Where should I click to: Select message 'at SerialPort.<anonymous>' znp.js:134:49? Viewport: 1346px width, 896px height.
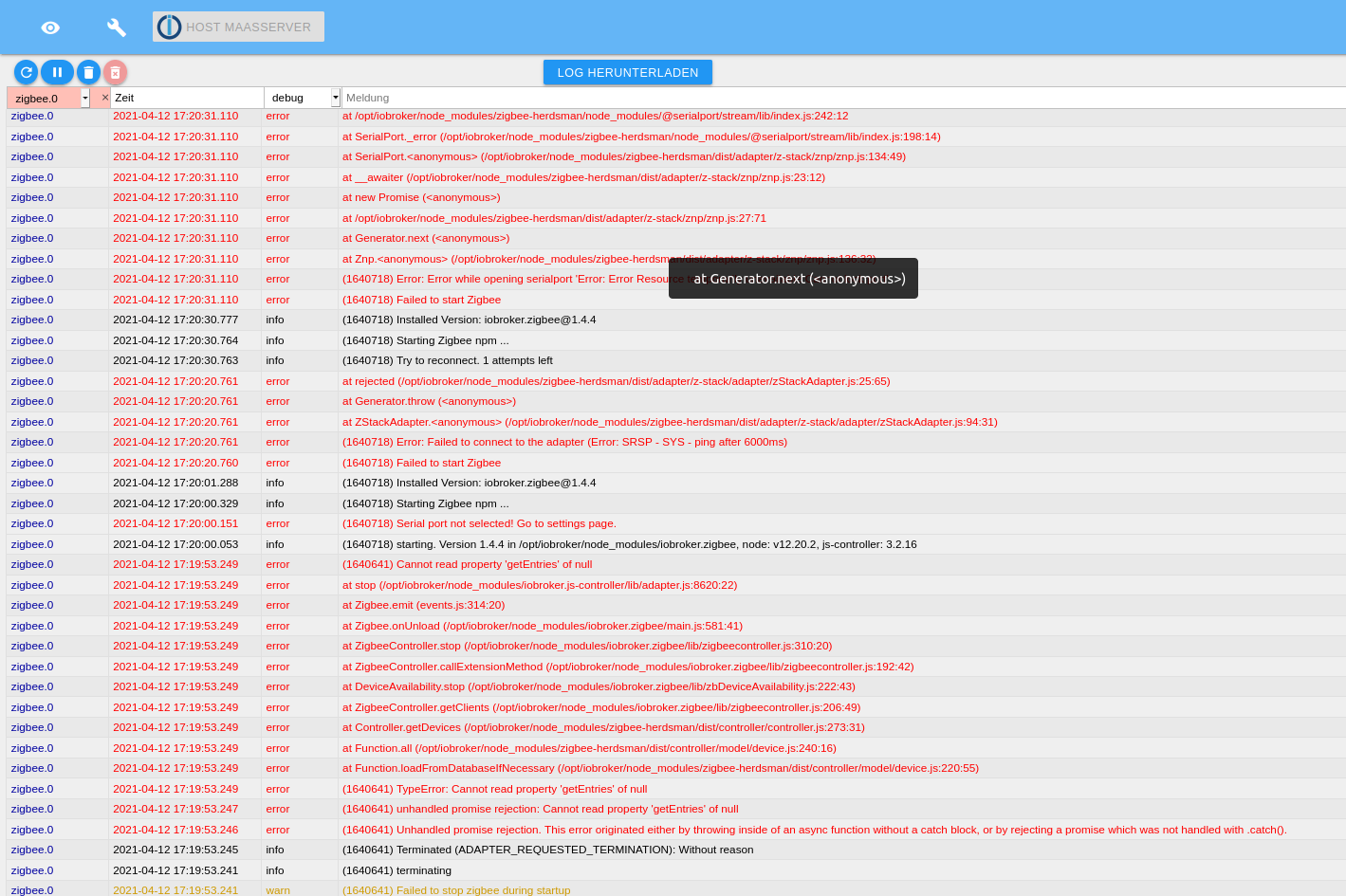pyautogui.click(x=624, y=156)
